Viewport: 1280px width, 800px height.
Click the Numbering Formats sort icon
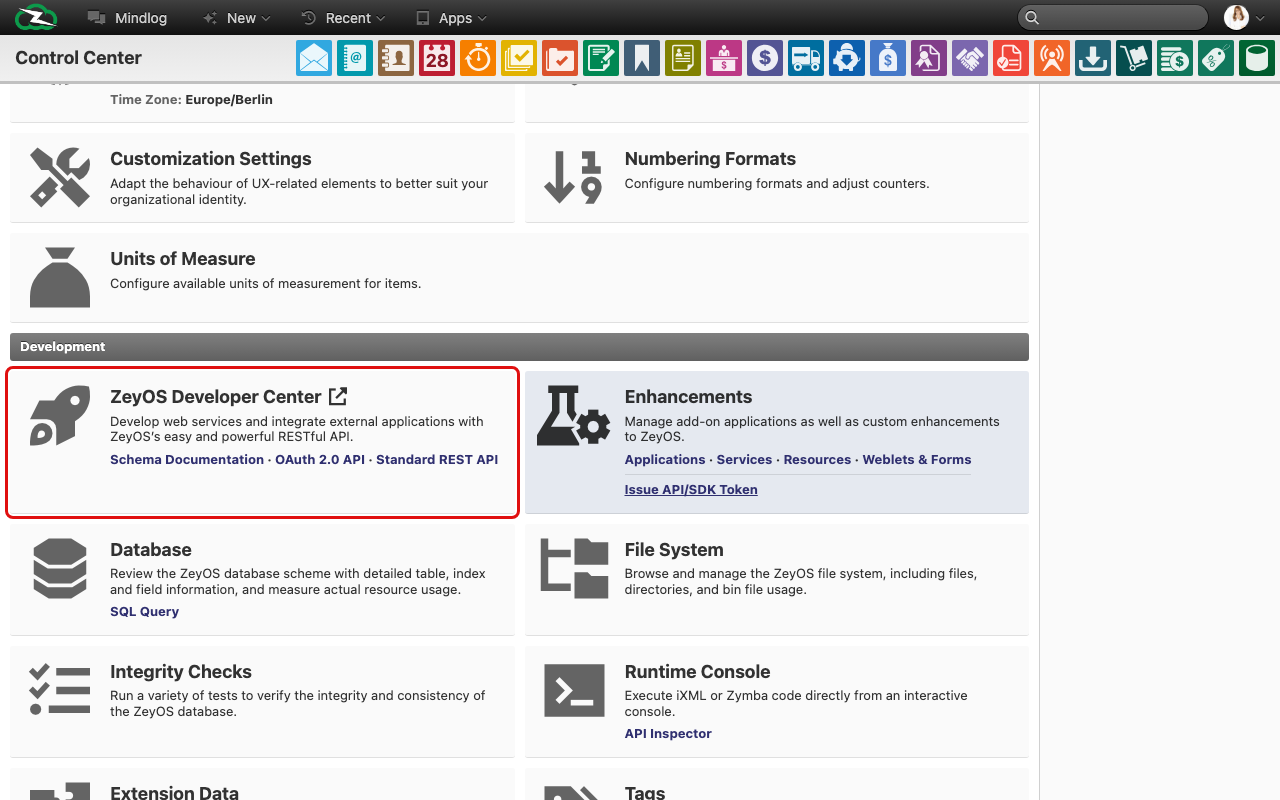click(x=573, y=177)
